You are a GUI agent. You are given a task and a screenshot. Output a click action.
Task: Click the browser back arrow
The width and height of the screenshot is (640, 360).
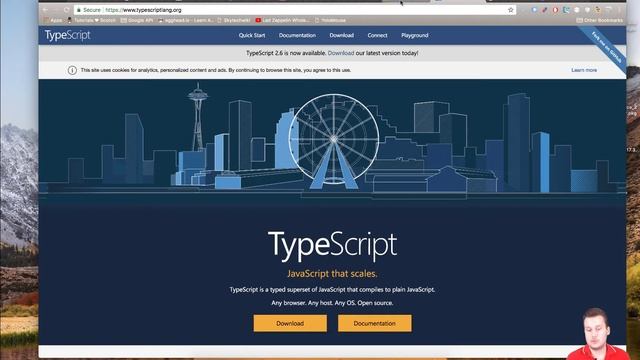pos(45,10)
